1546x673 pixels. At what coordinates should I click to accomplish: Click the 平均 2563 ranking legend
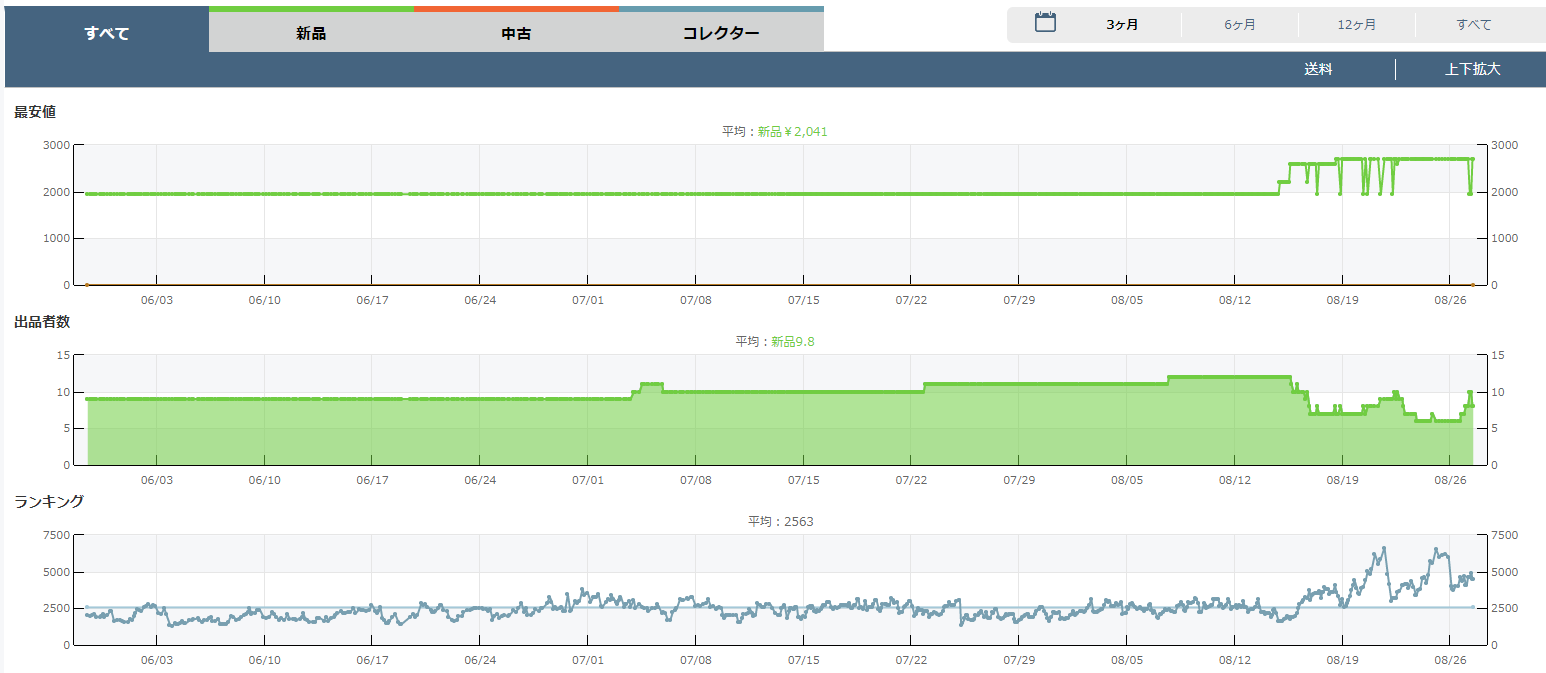pos(774,522)
